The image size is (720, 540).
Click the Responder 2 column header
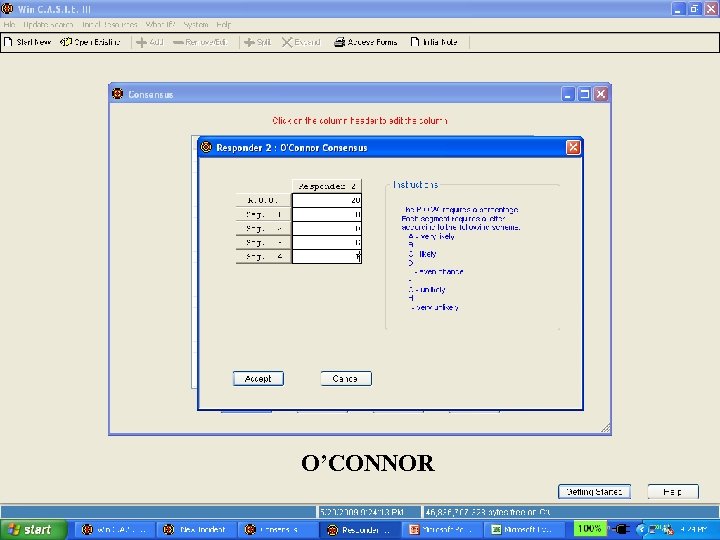coord(327,186)
